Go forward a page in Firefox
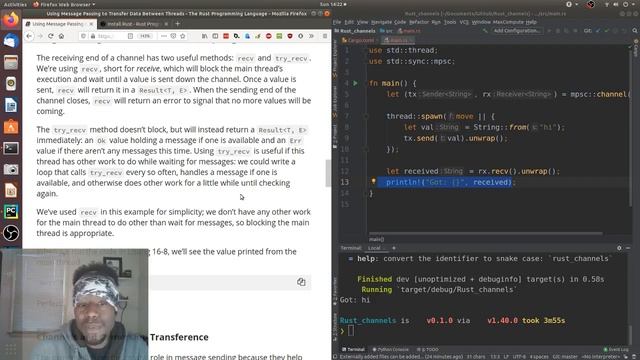Screen dimensions: 640x360 pos(40,36)
